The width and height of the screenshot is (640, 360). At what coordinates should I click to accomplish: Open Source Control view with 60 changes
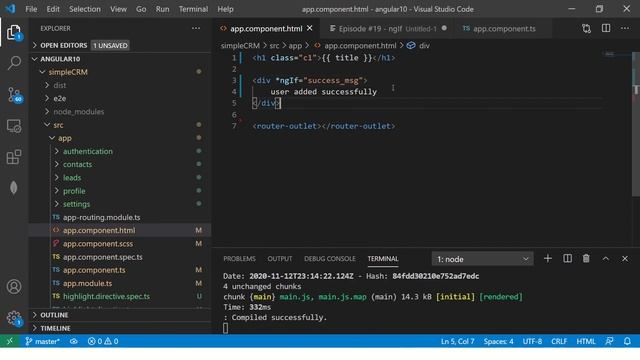click(x=14, y=95)
